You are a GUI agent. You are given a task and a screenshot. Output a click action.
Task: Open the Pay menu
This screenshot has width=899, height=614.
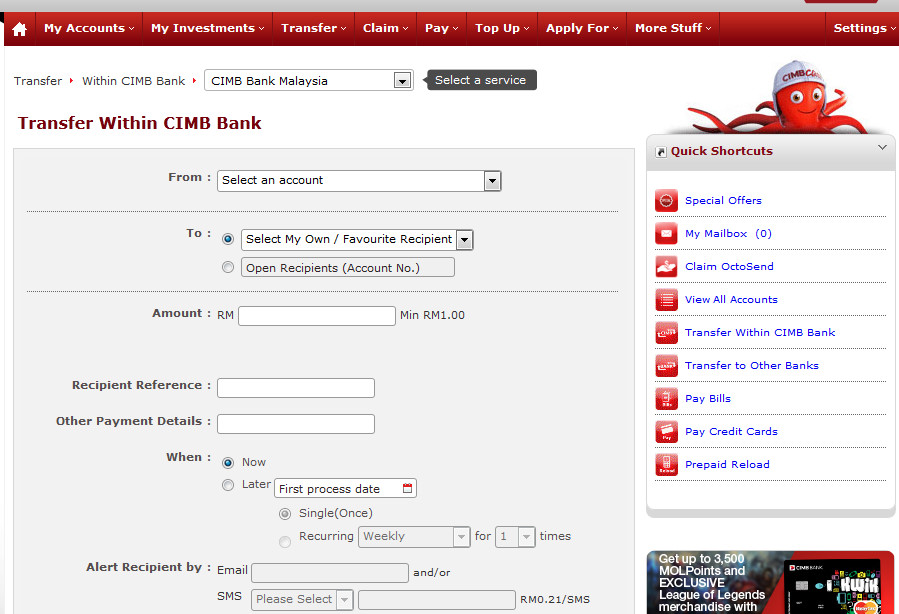441,28
